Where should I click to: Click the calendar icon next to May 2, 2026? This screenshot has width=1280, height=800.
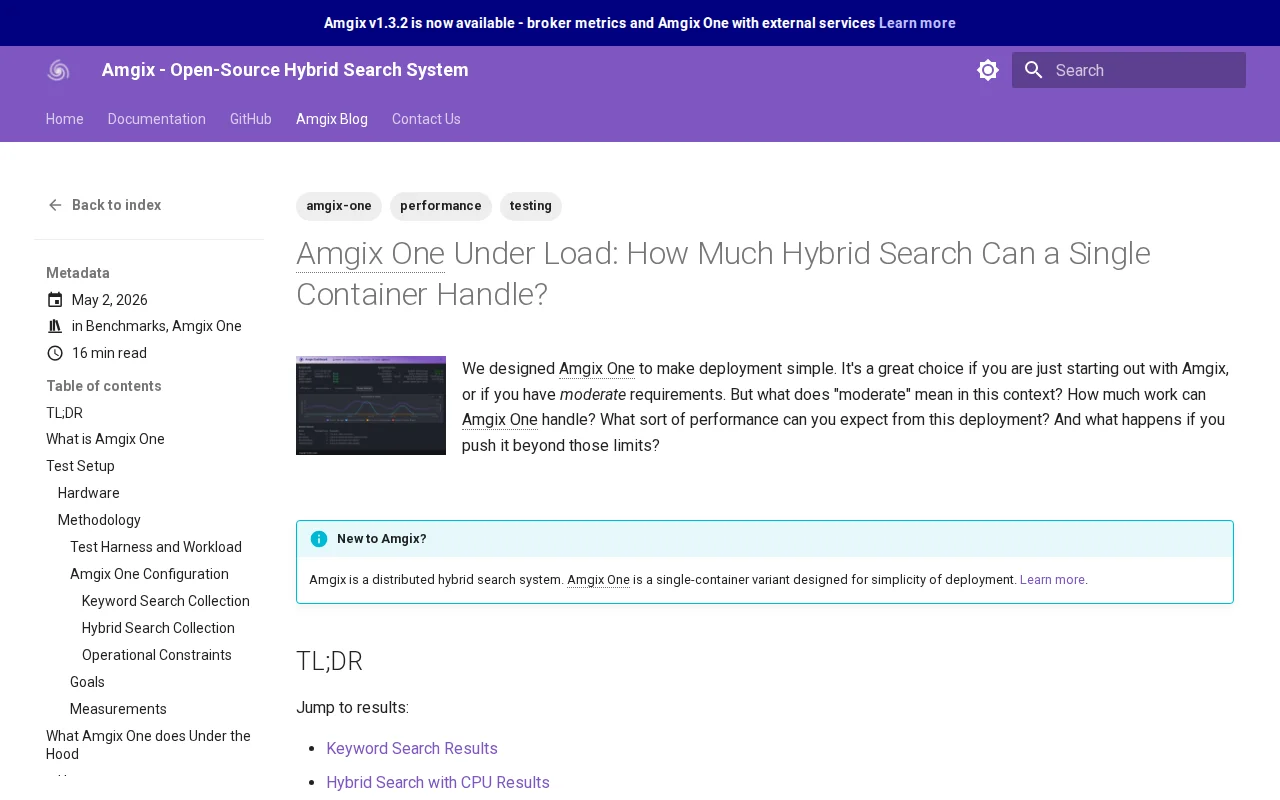[55, 300]
